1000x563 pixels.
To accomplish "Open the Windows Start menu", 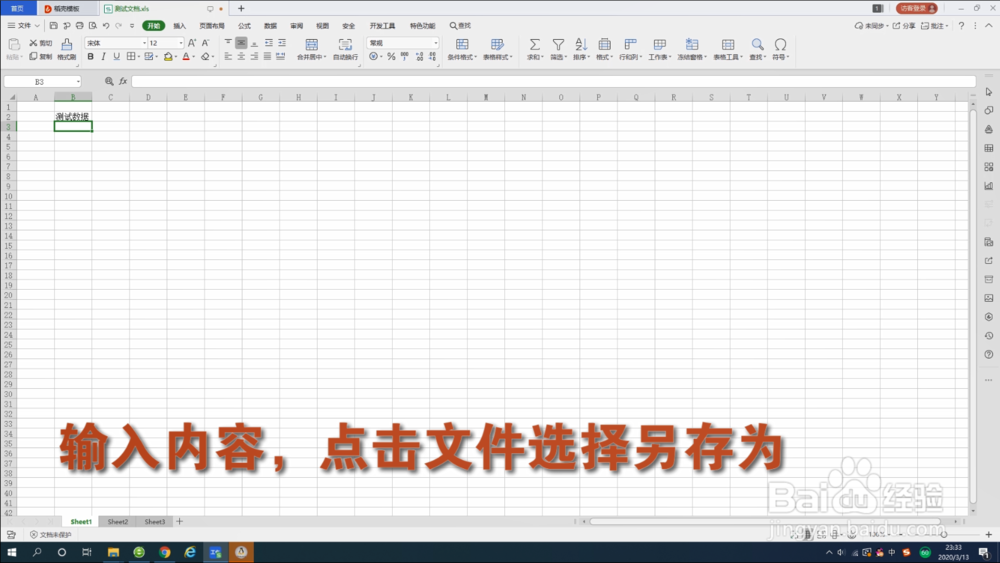I will coord(11,552).
